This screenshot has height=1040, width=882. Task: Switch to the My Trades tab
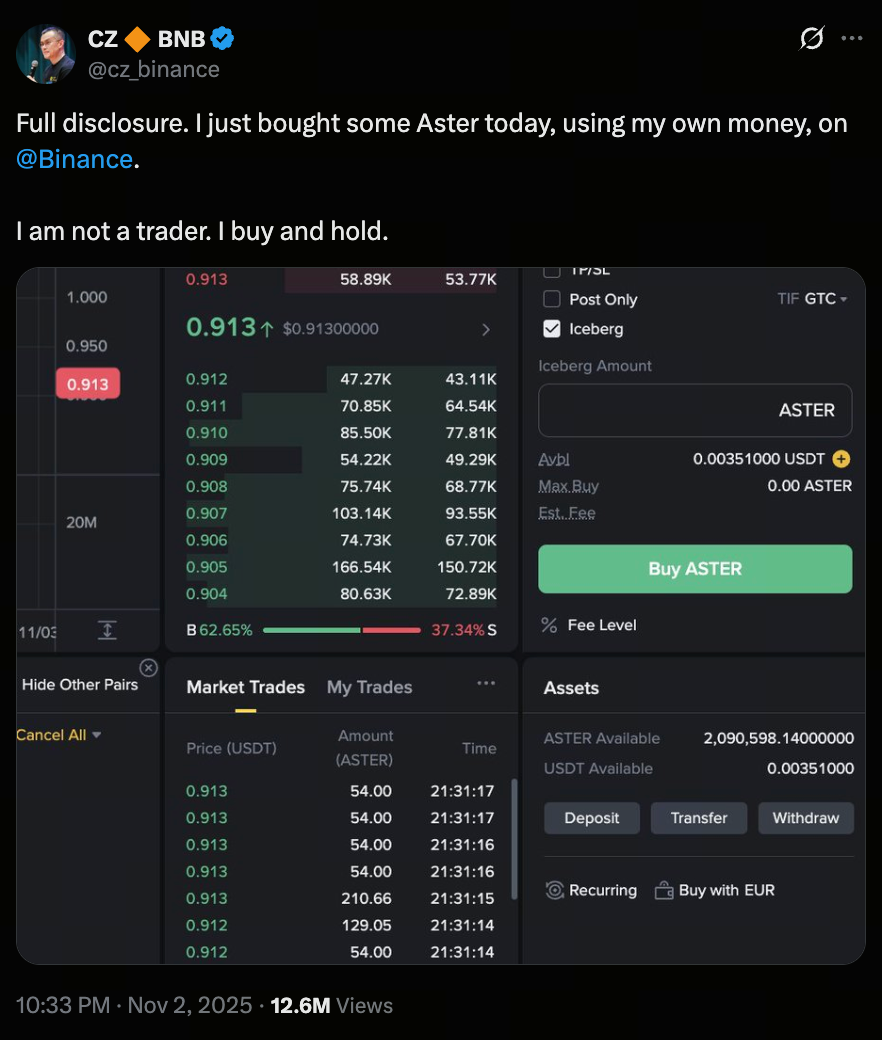pos(369,687)
